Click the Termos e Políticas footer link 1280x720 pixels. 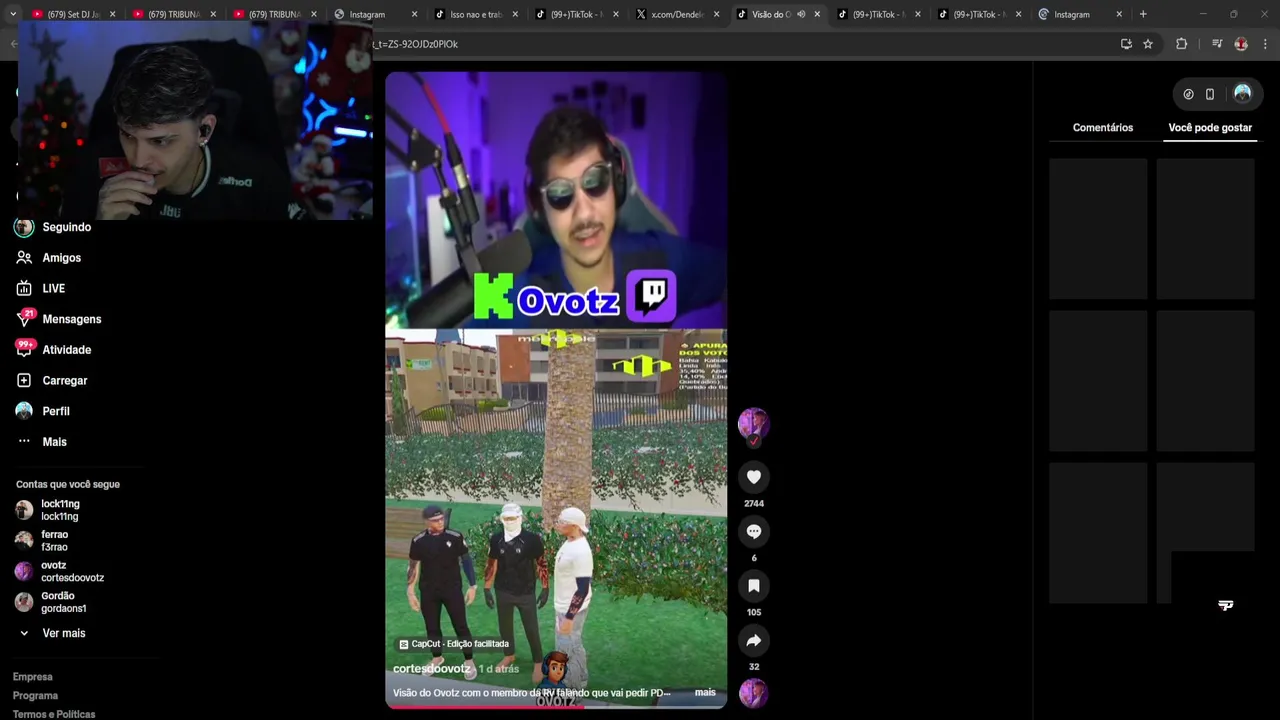tap(54, 714)
